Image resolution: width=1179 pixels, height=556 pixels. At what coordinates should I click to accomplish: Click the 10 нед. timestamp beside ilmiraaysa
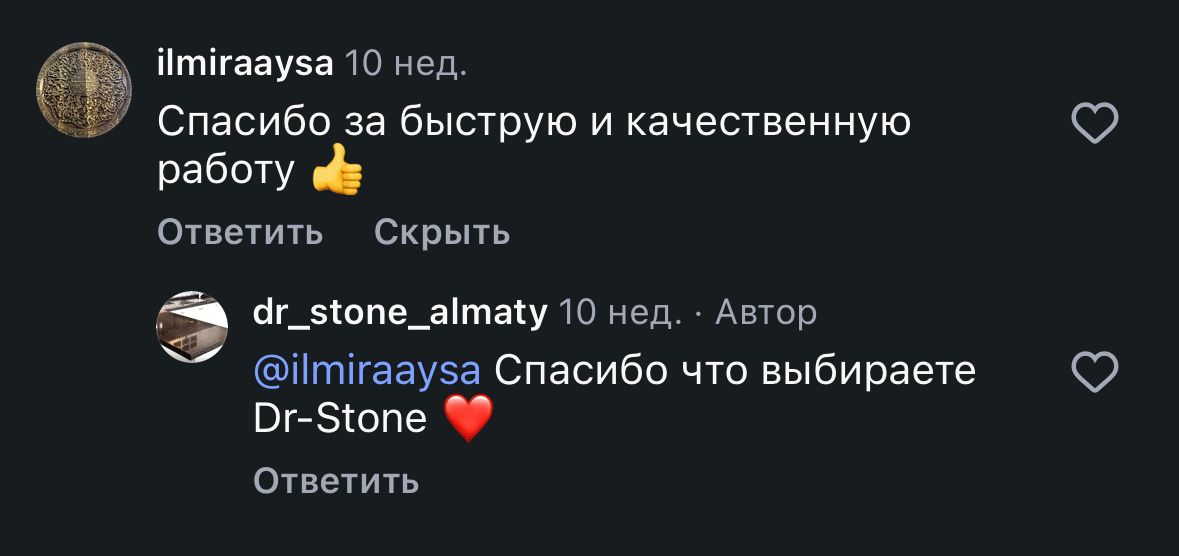[x=405, y=65]
